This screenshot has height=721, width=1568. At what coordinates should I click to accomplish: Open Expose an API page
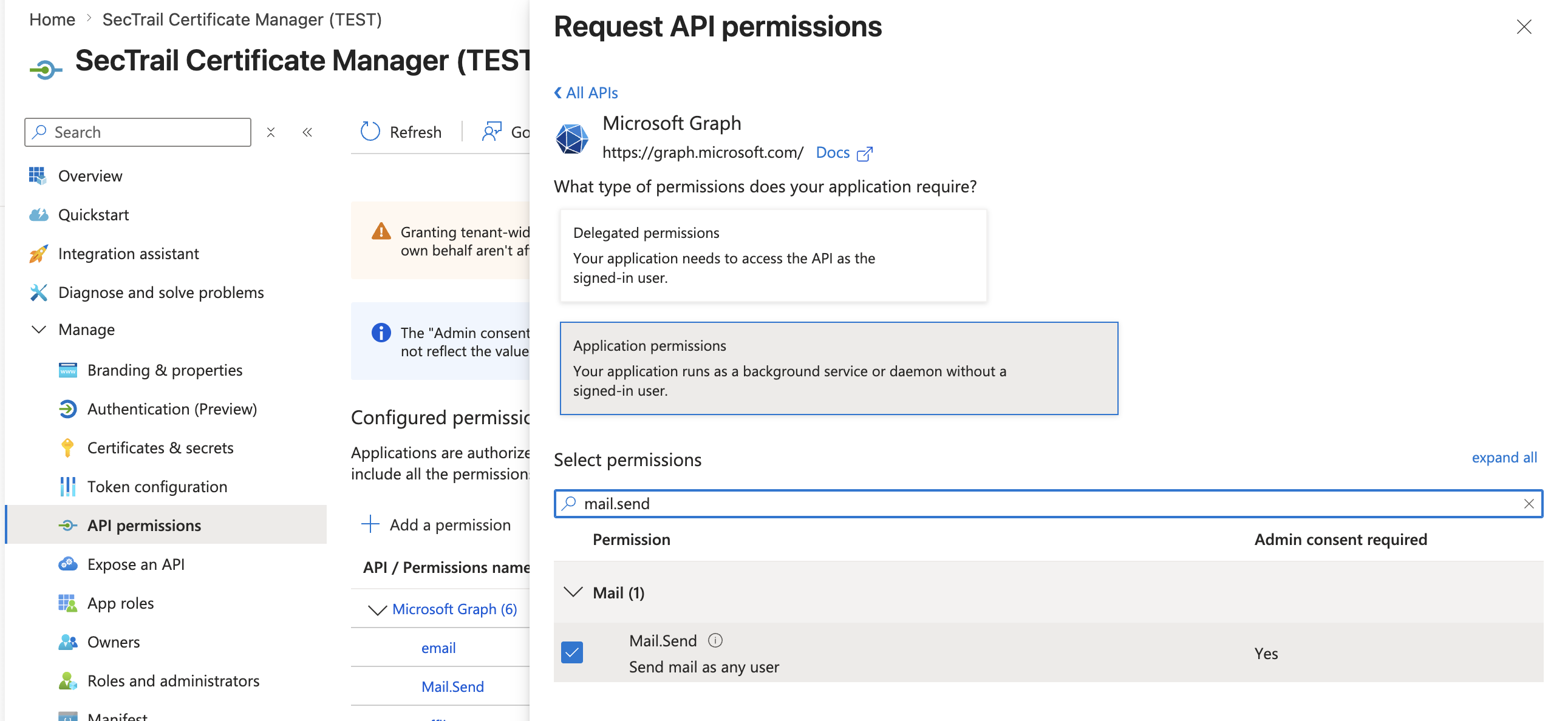click(136, 564)
